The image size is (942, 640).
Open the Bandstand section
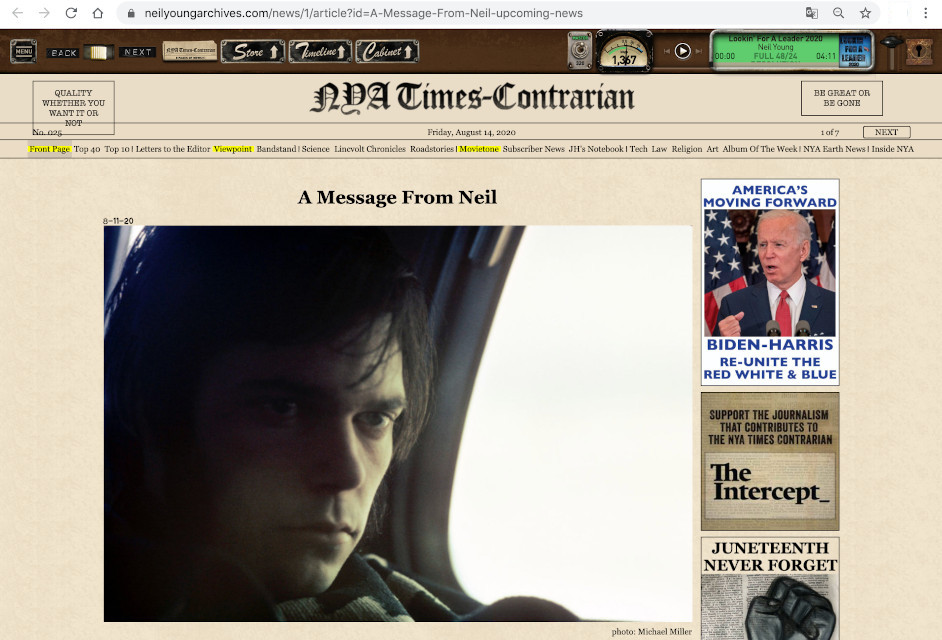point(276,149)
